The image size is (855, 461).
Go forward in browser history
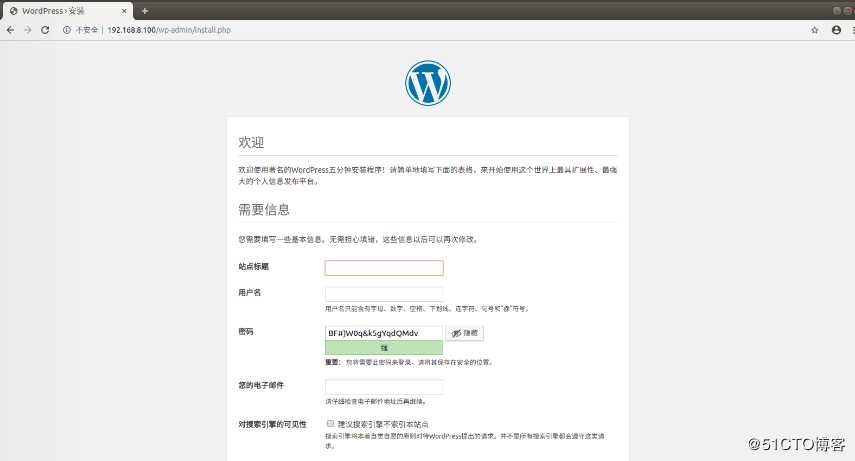pyautogui.click(x=28, y=30)
